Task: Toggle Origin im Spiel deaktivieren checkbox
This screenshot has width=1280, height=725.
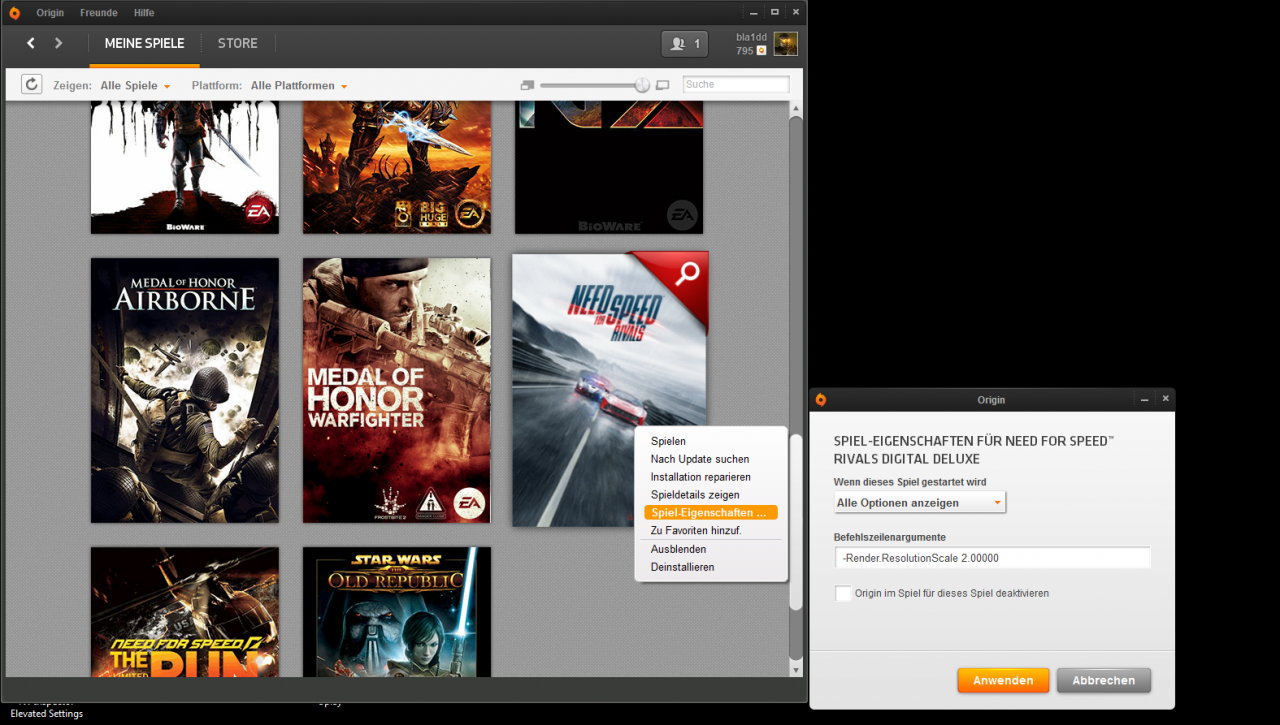Action: (844, 593)
